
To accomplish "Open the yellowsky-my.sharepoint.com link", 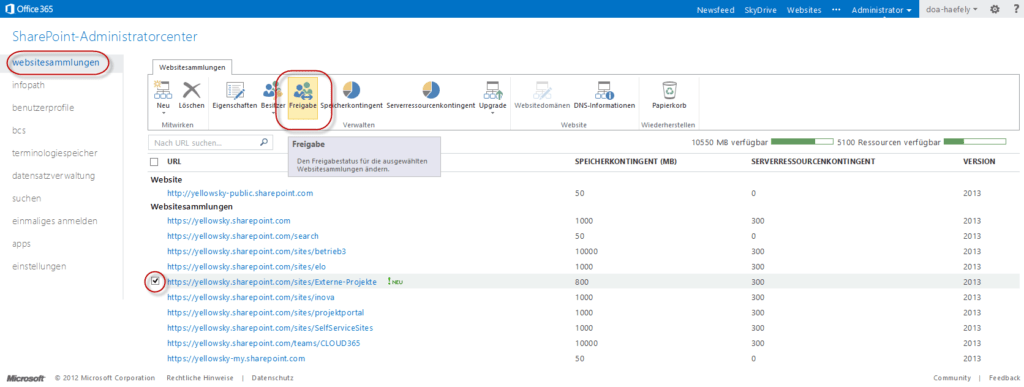I will 236,359.
